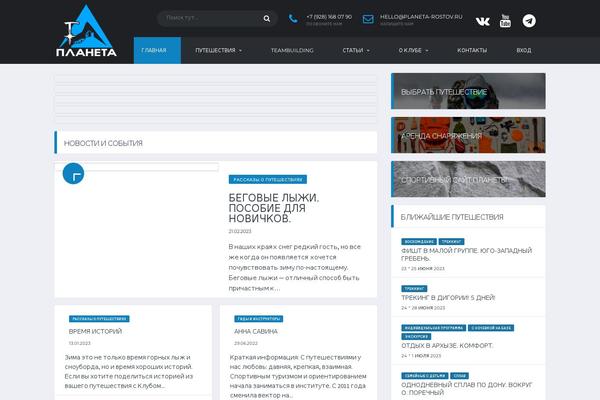Click the Сплав tag
The image size is (600, 400).
[460, 376]
